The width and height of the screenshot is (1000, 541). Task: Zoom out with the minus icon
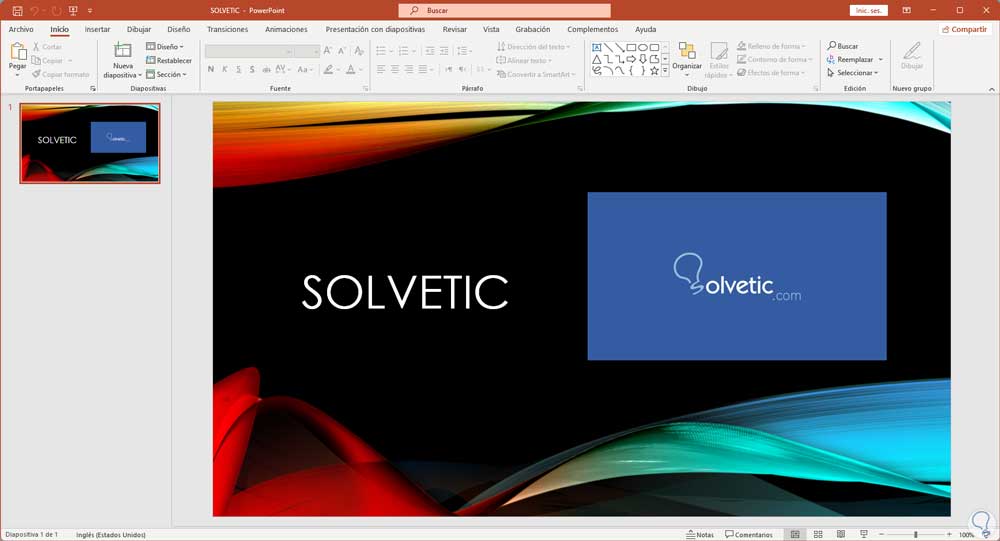tap(881, 535)
